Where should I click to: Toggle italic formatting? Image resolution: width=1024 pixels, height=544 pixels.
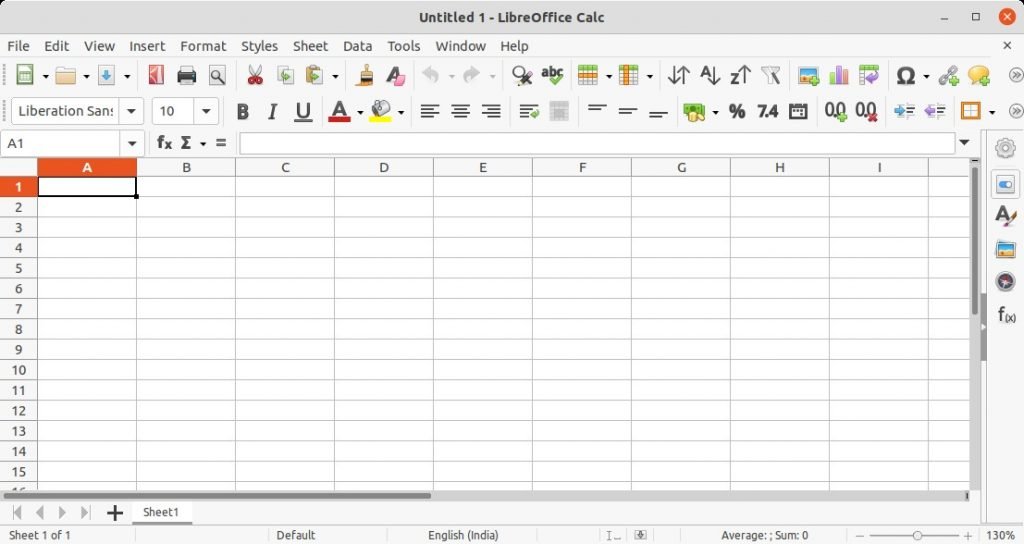point(272,112)
